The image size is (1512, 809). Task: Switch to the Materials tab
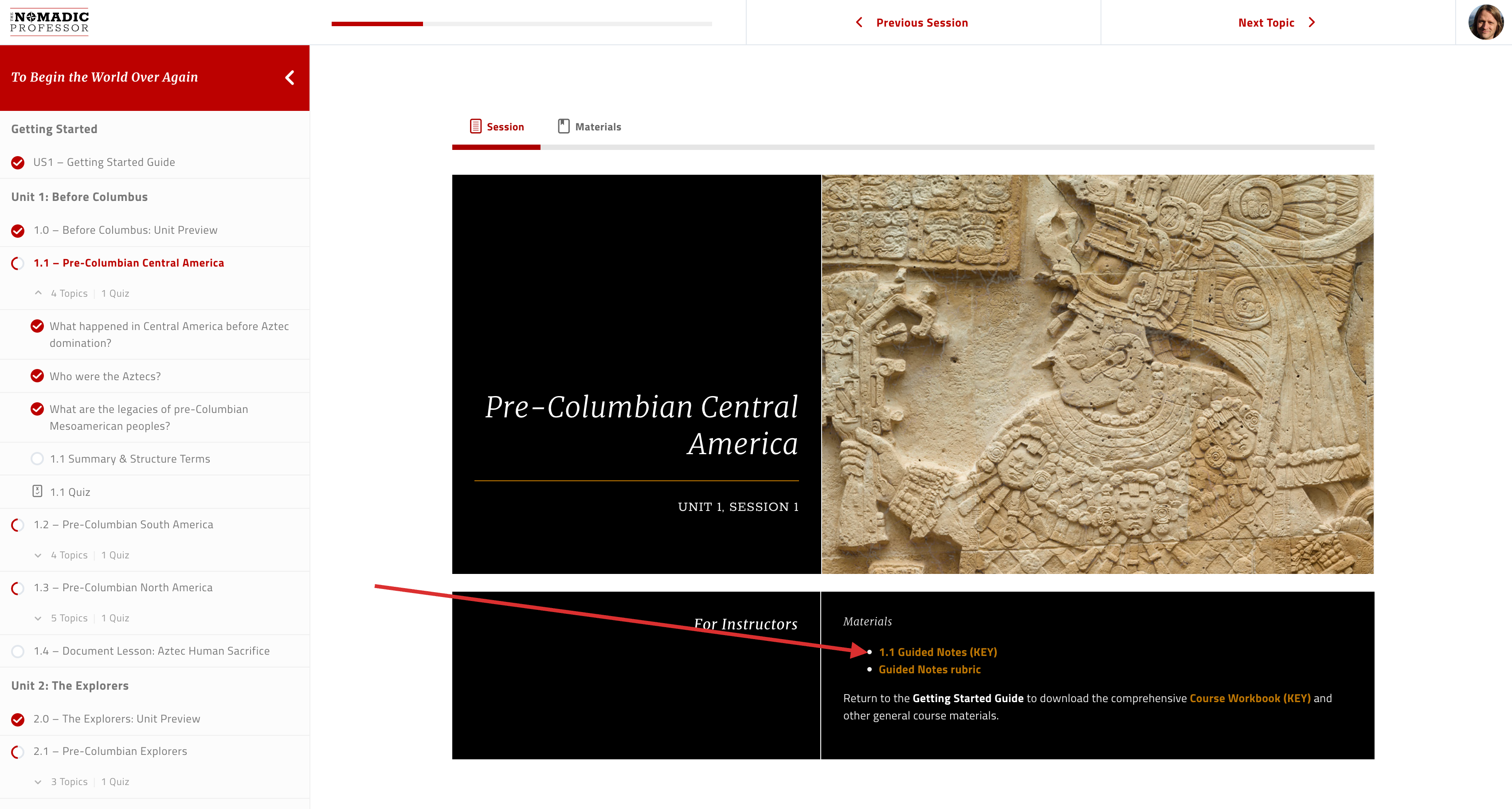(589, 127)
